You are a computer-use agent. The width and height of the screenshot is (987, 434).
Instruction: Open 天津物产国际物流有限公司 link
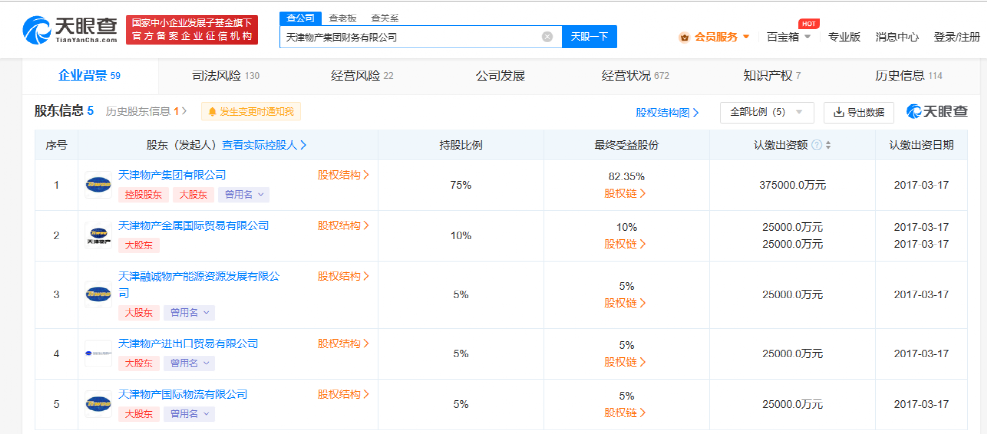[x=183, y=394]
